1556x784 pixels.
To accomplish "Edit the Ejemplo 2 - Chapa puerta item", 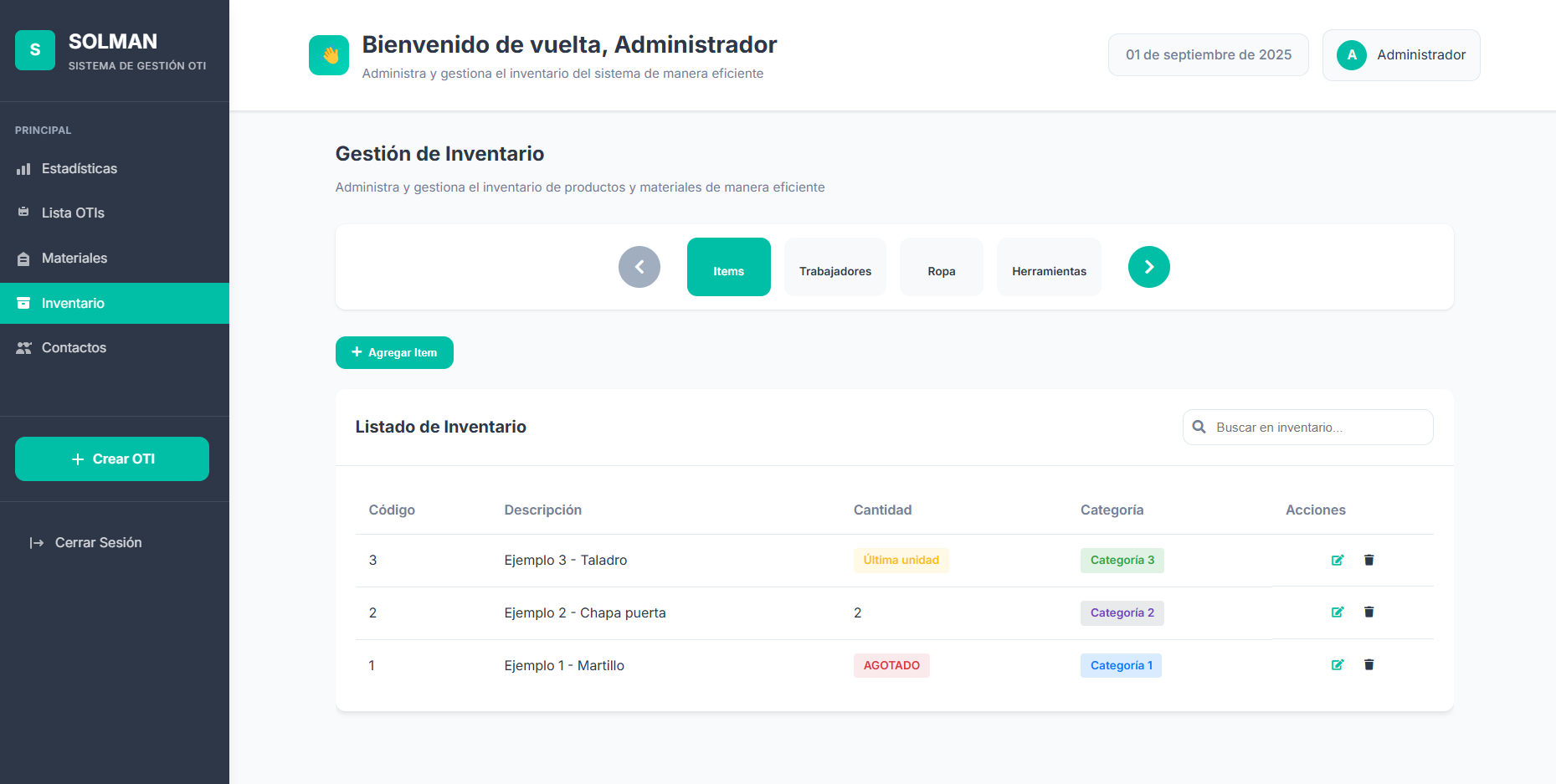I will pyautogui.click(x=1337, y=612).
